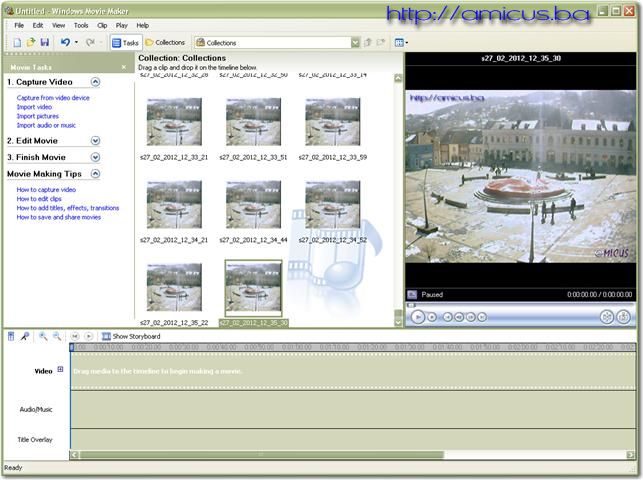Play the clip in the preview monitor

coord(417,317)
